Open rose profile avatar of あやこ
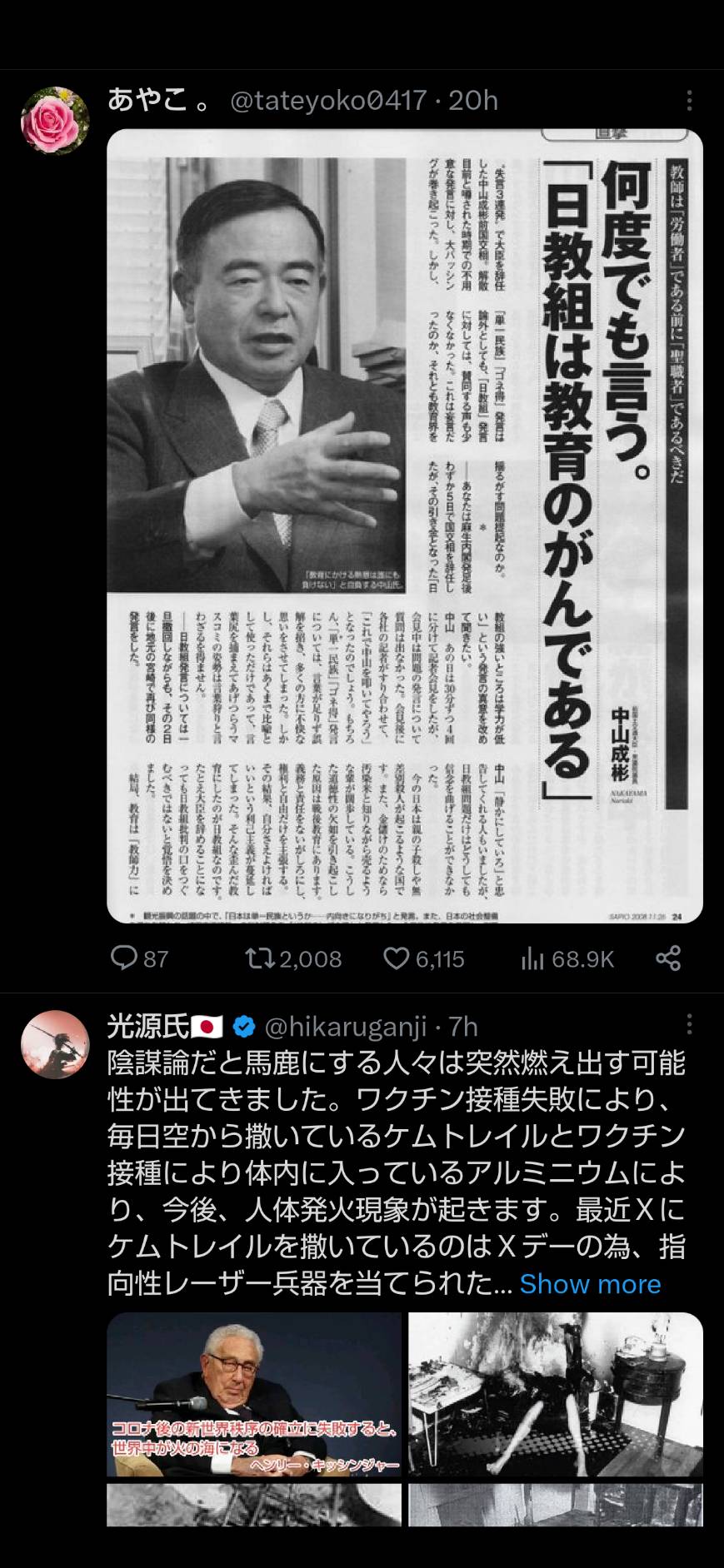Image resolution: width=724 pixels, height=1568 pixels. pos(55,120)
